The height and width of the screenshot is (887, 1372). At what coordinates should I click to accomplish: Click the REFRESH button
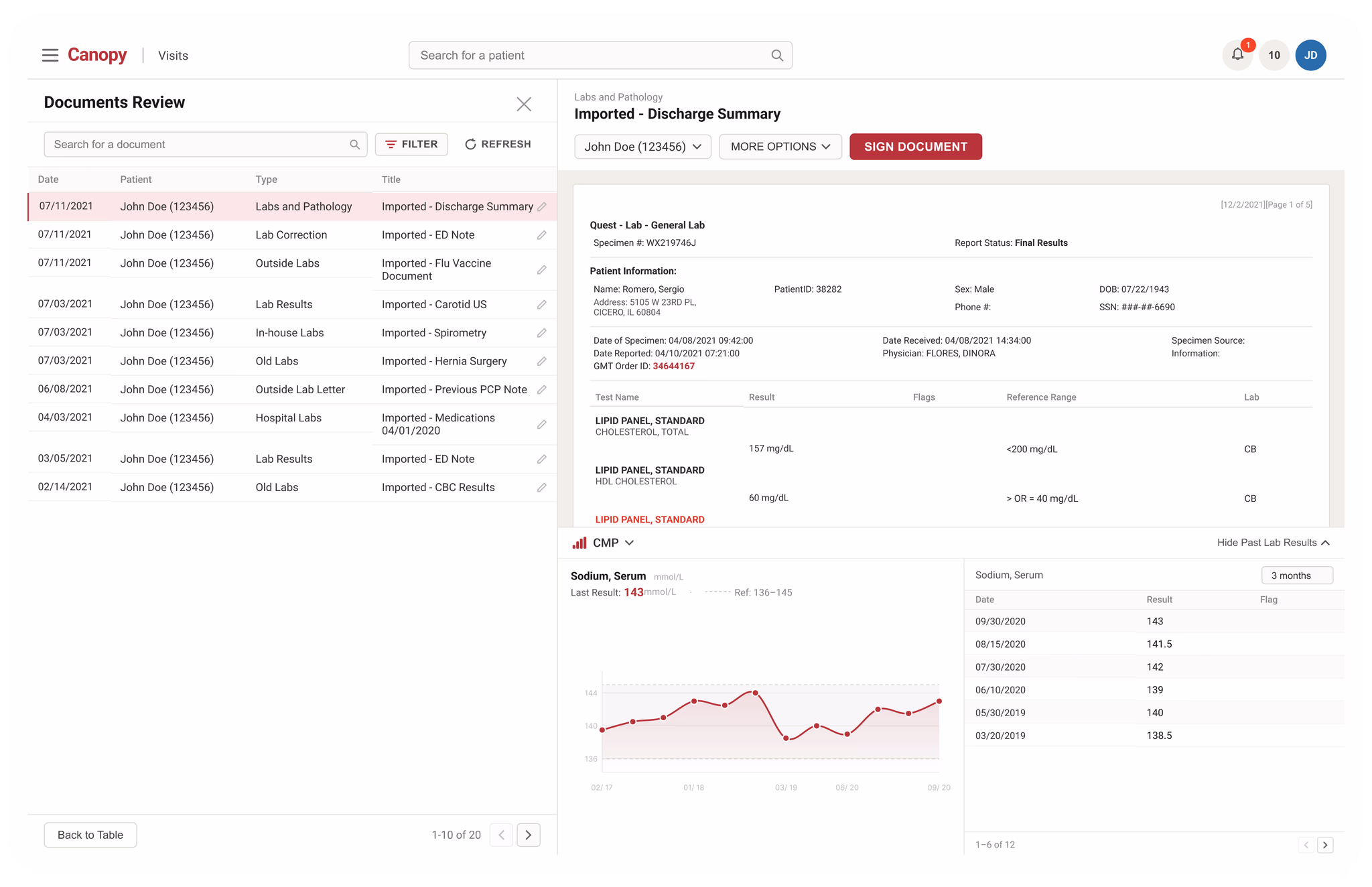click(x=498, y=144)
